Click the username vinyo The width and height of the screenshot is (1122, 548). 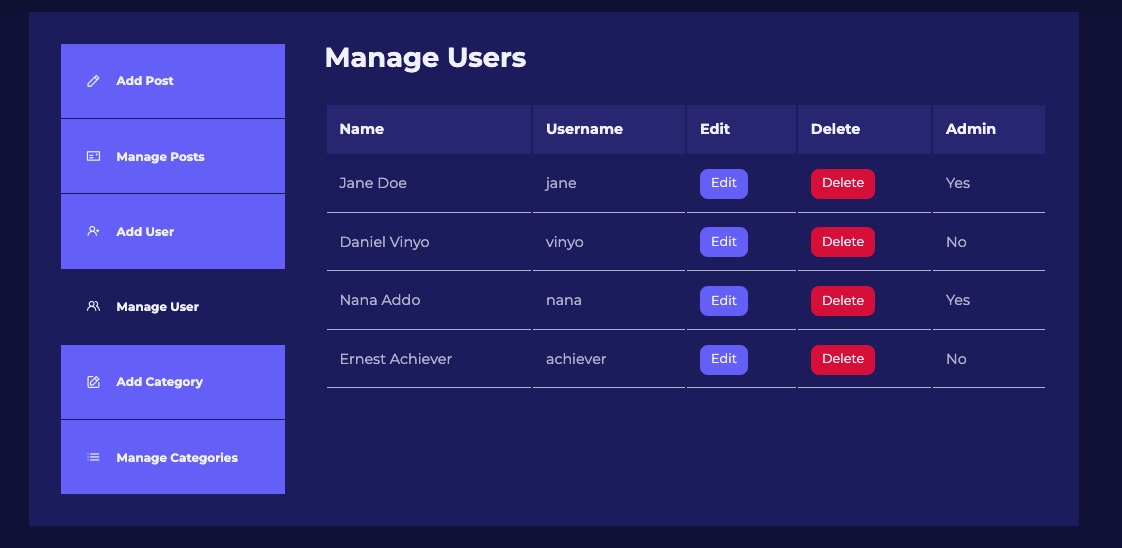[x=565, y=243]
